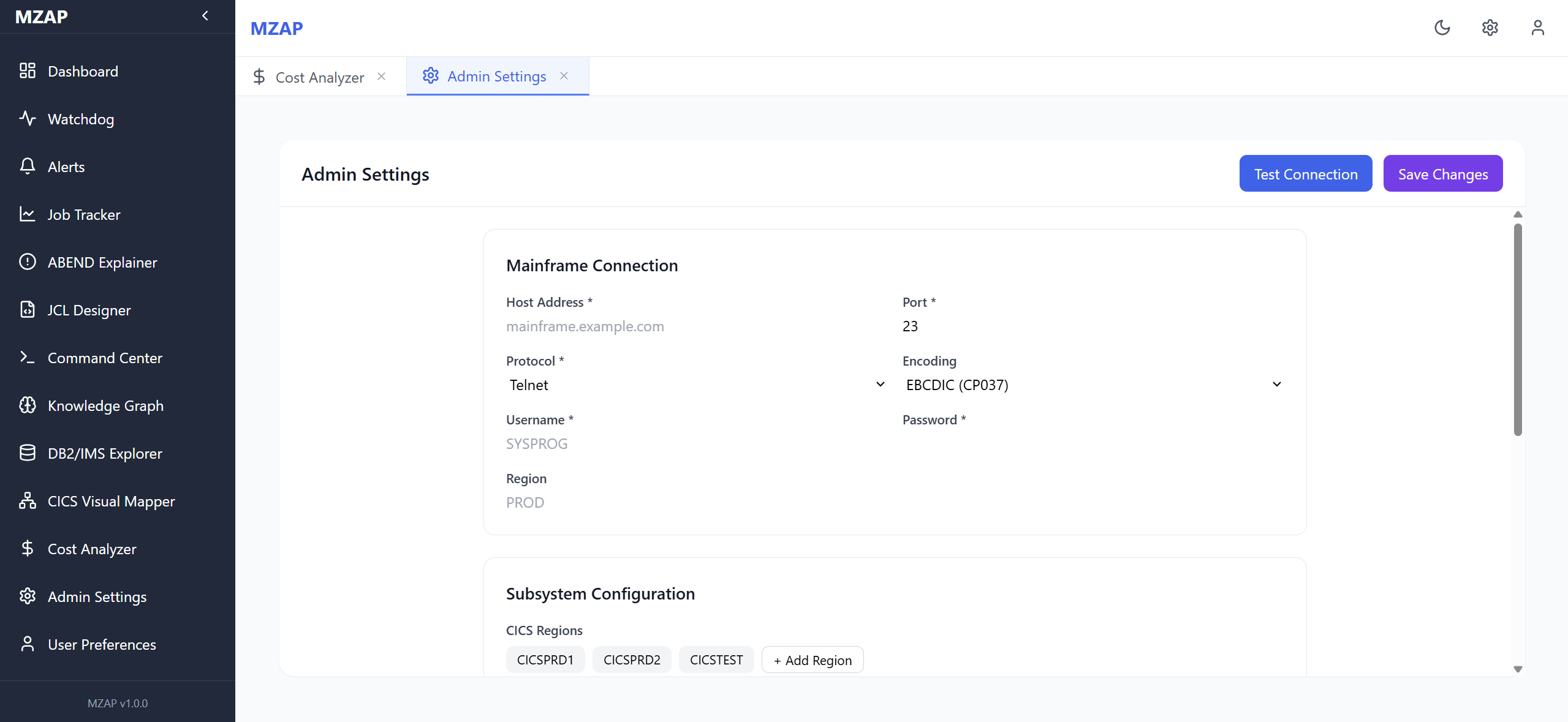The image size is (1568, 722).
Task: Open CICS Visual Mapper in sidebar
Action: [x=111, y=501]
